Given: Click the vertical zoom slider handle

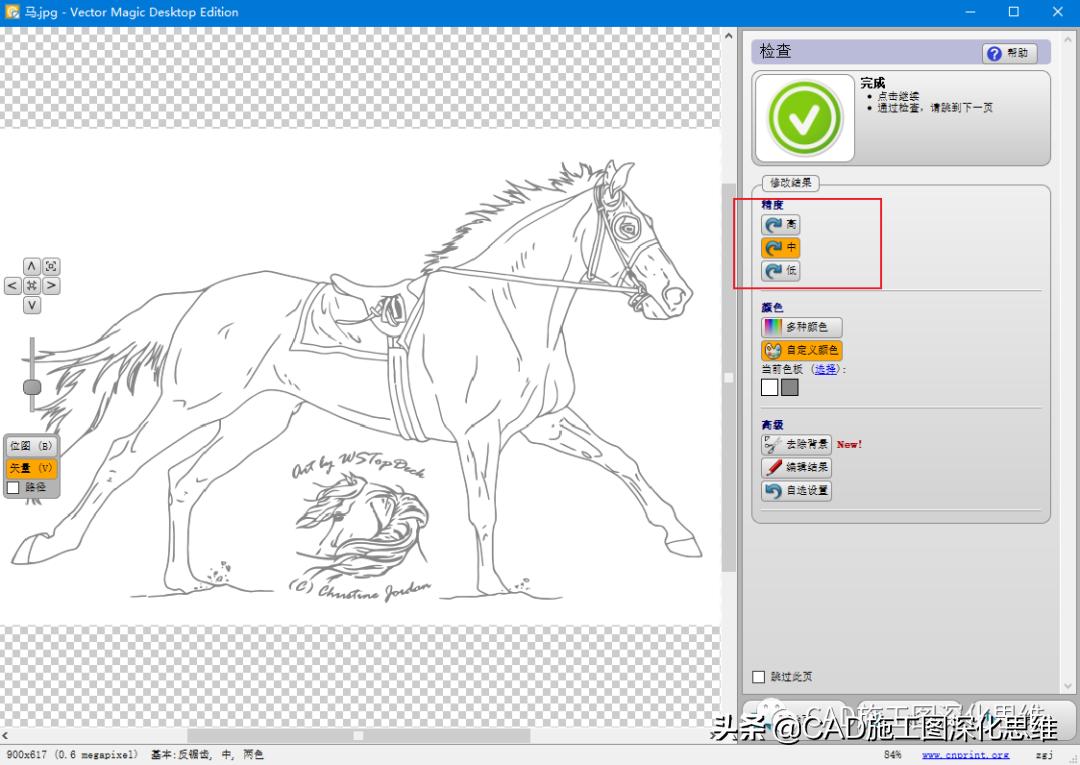Looking at the screenshot, I should point(32,386).
